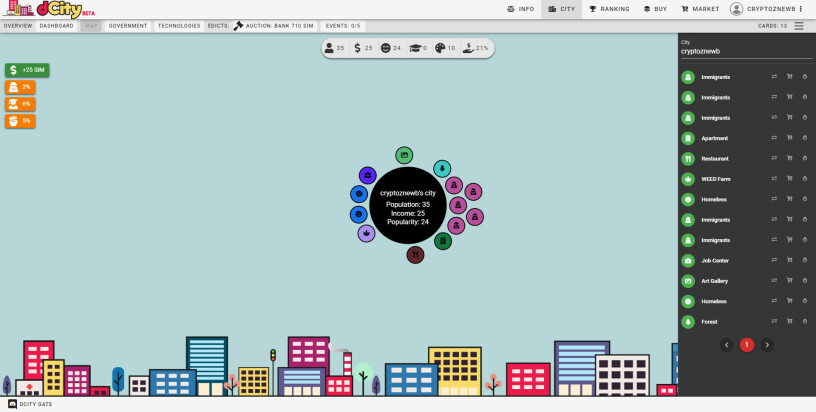Screen dimensions: 816x412
Task: Burn the Restaurant card with its flame icon
Action: pos(805,158)
